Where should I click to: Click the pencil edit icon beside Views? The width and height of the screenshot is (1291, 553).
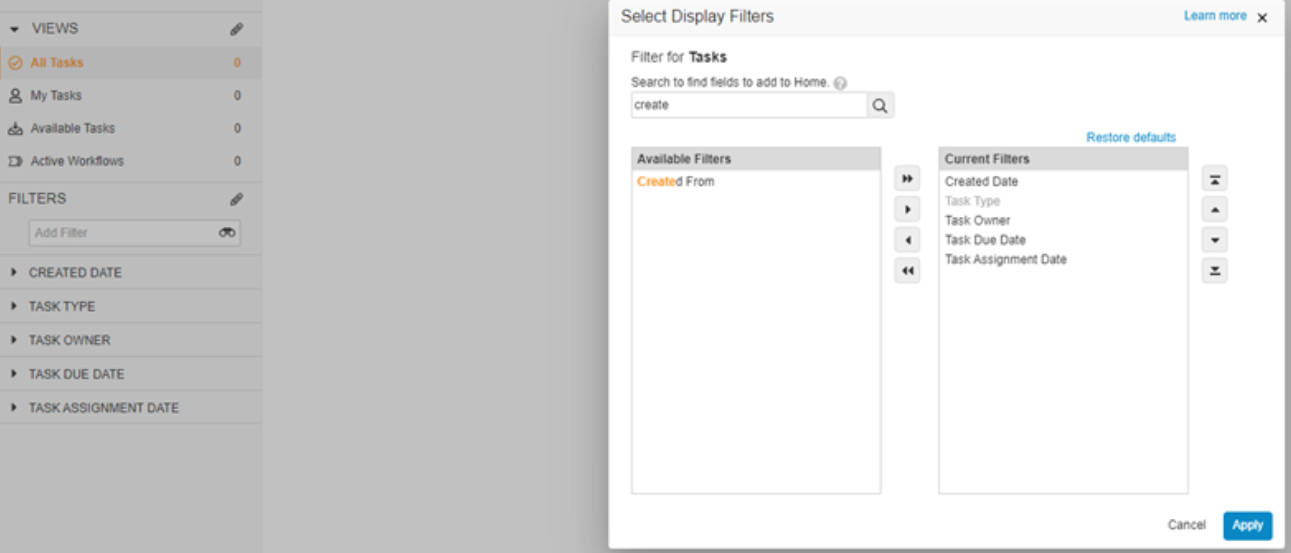pyautogui.click(x=236, y=29)
